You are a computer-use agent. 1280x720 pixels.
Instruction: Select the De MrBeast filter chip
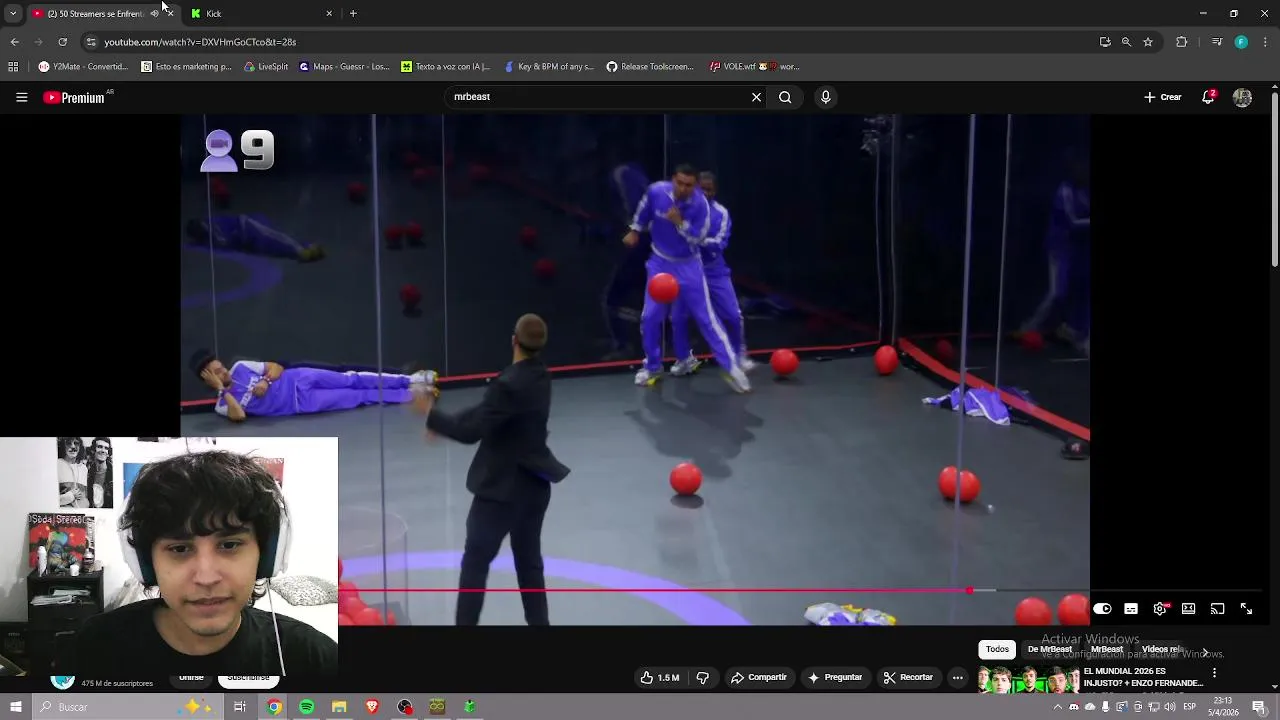pyautogui.click(x=1049, y=649)
